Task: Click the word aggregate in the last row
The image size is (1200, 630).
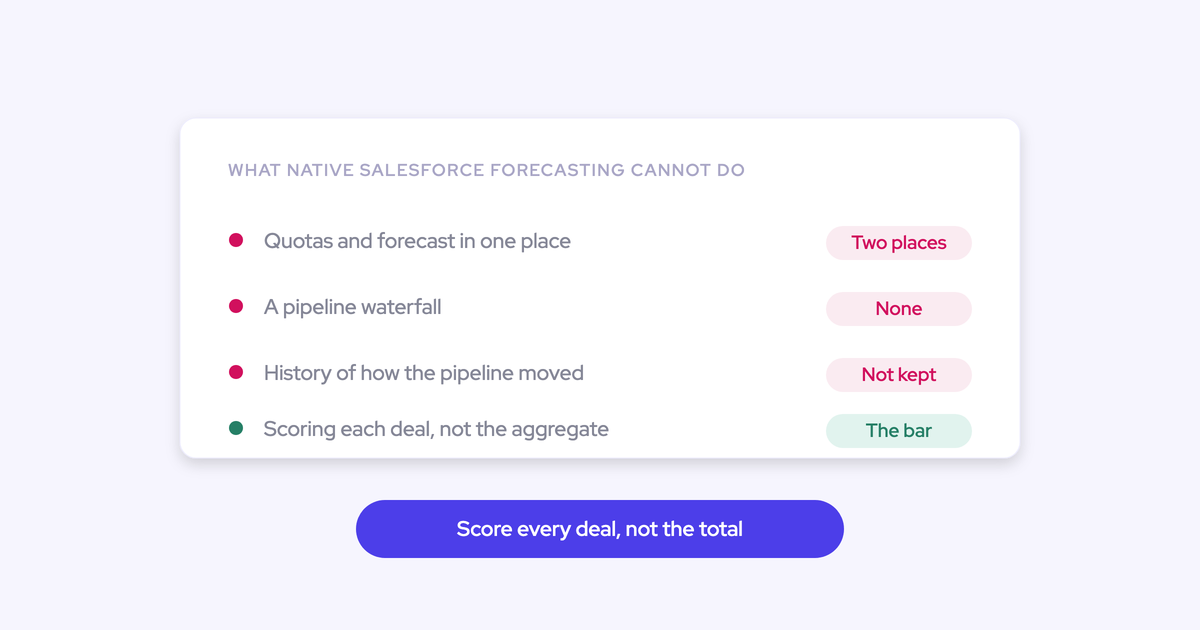Action: tap(560, 430)
